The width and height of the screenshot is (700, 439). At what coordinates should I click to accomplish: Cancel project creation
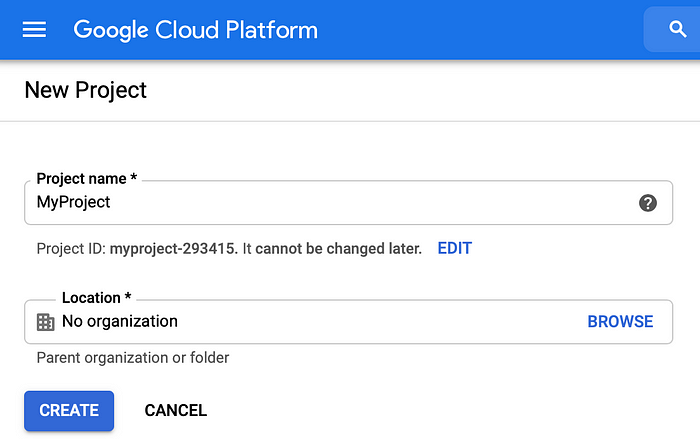coord(175,410)
